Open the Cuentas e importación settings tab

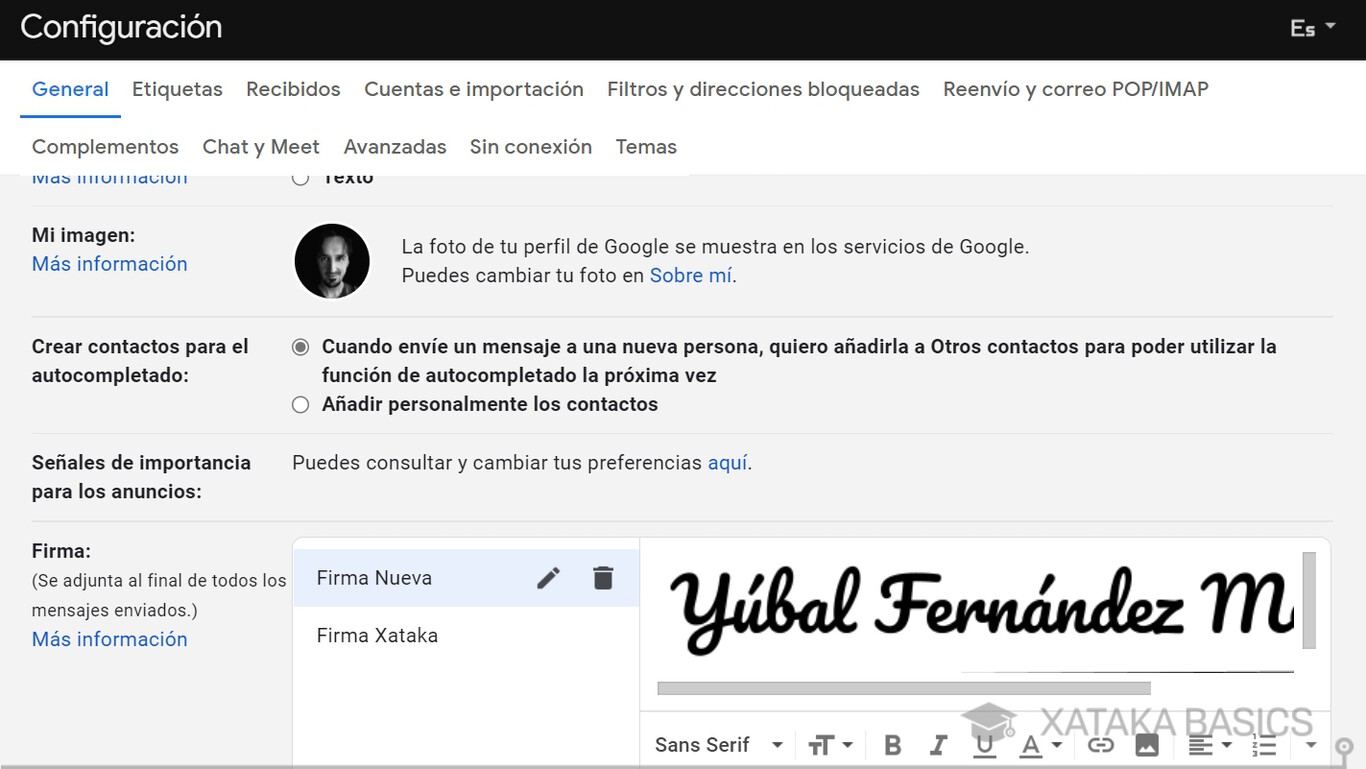point(473,89)
